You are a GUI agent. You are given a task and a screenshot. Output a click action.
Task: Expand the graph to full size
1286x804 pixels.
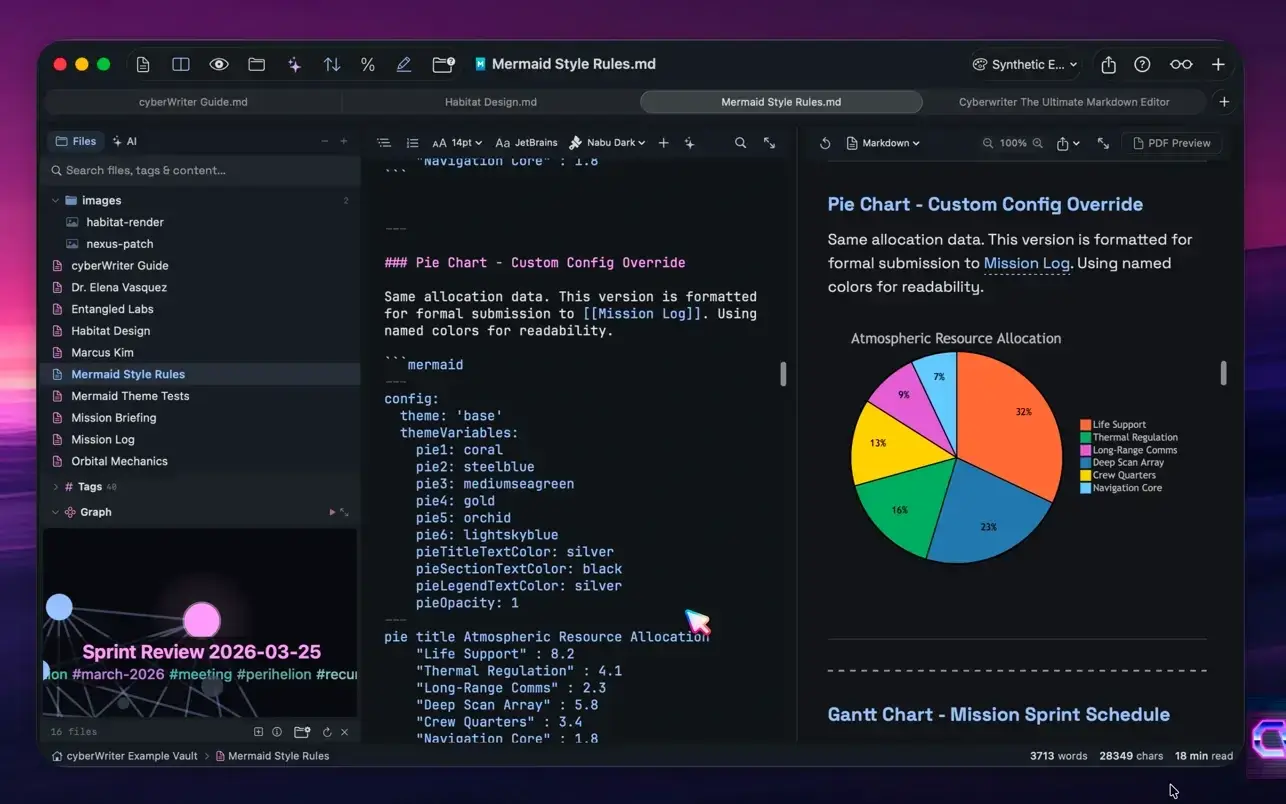coord(345,512)
